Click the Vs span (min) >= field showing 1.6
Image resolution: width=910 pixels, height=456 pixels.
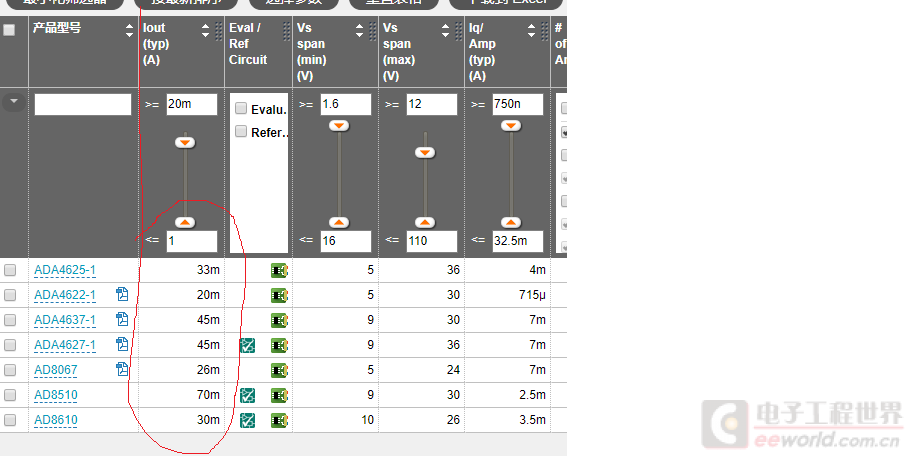point(346,104)
